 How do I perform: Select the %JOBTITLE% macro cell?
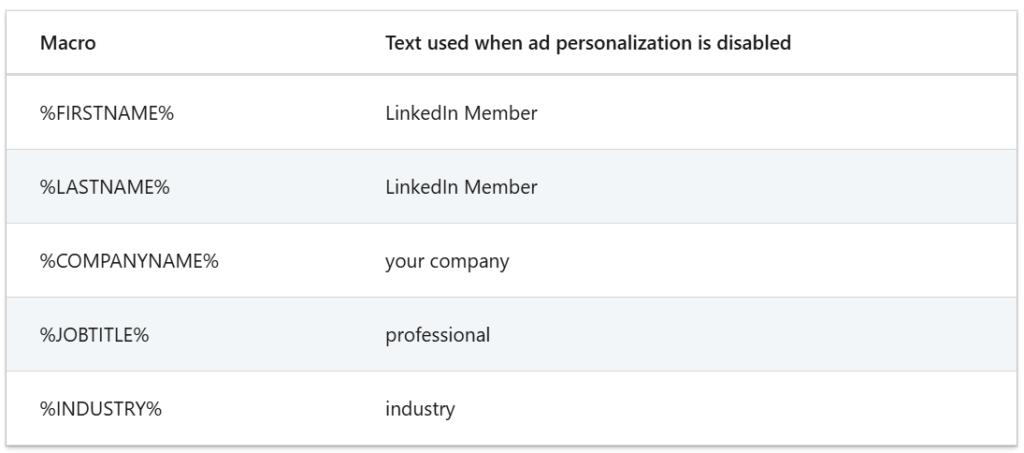click(94, 335)
